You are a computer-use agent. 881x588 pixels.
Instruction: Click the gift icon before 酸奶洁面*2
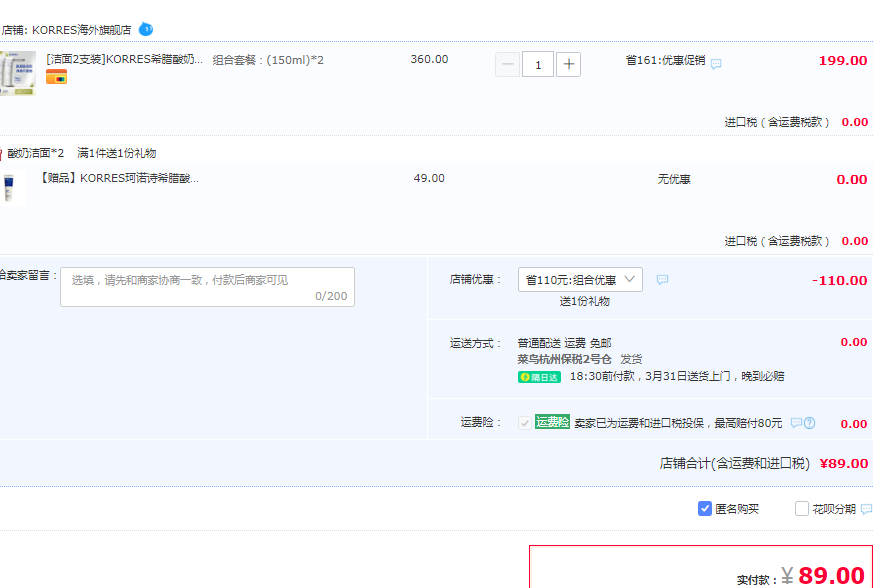tap(1, 153)
